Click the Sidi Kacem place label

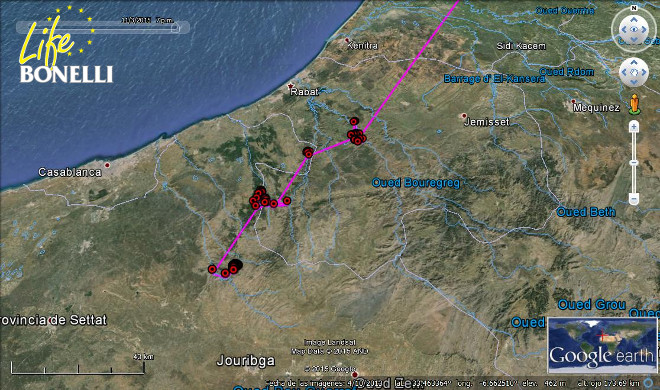521,46
